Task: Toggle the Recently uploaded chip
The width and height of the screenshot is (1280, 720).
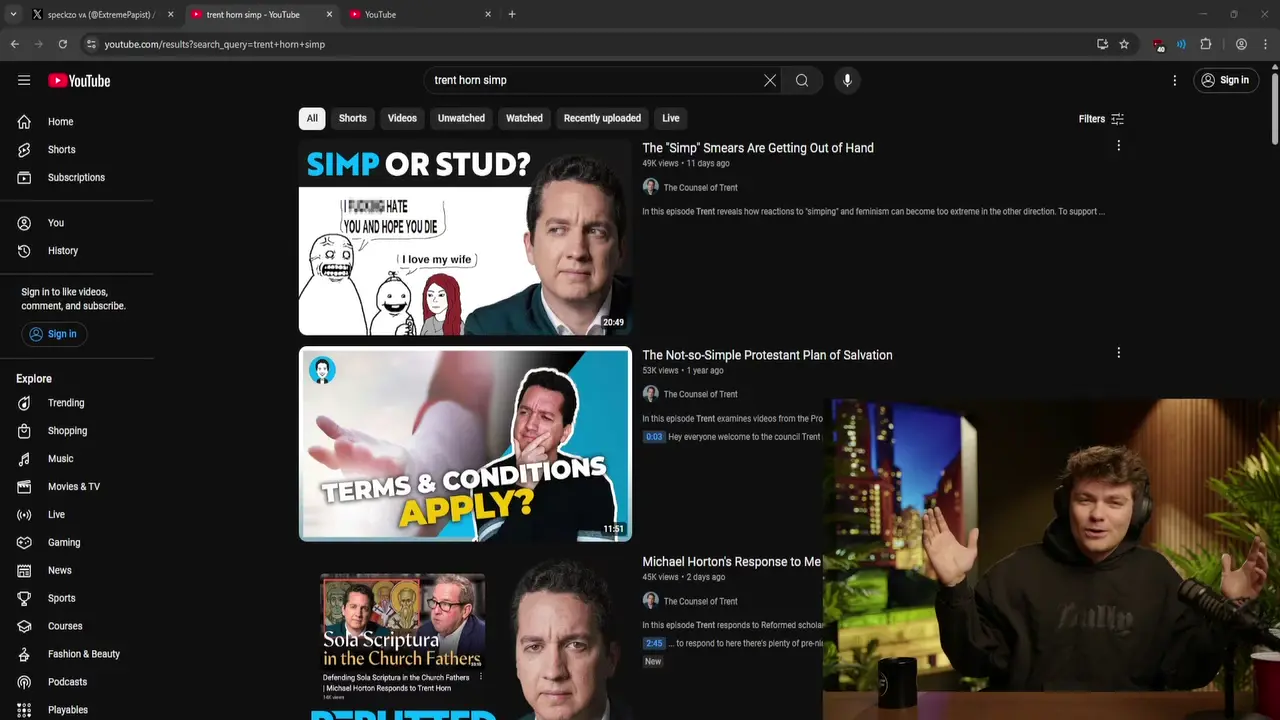Action: point(602,118)
